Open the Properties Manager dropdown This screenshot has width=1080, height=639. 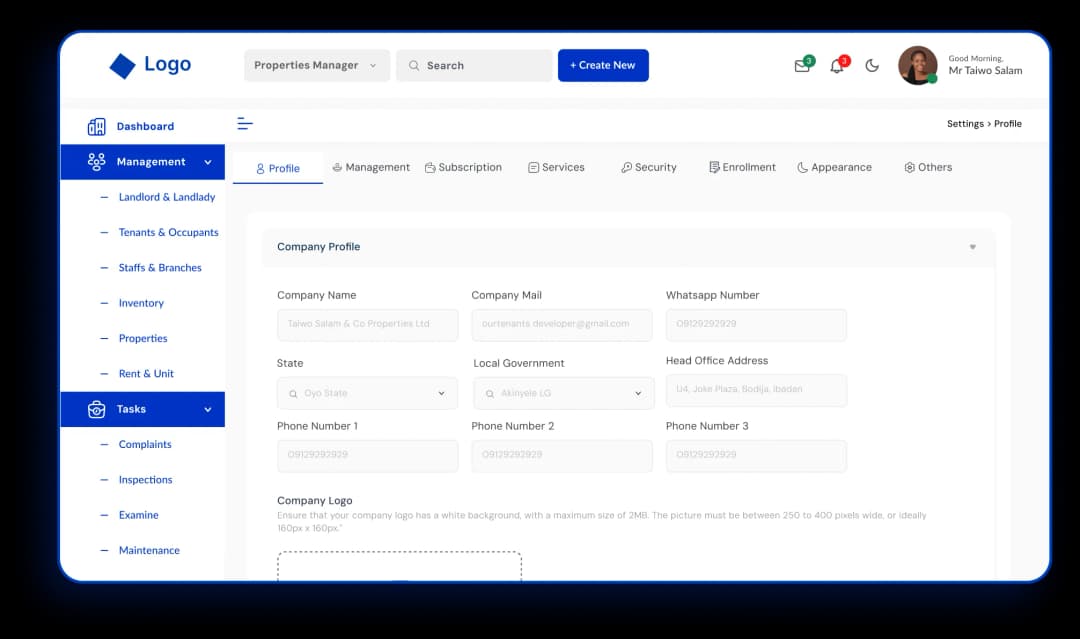point(316,66)
